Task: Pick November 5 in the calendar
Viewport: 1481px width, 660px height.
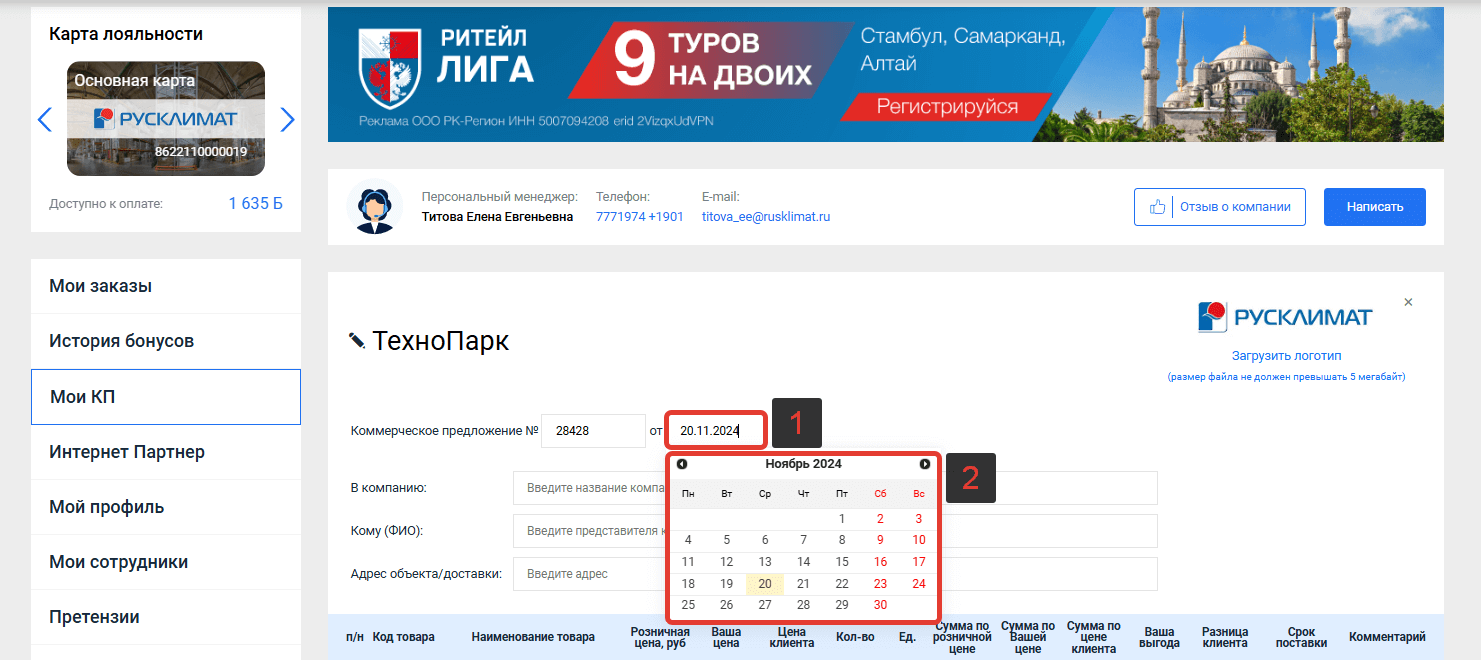Action: pyautogui.click(x=727, y=540)
